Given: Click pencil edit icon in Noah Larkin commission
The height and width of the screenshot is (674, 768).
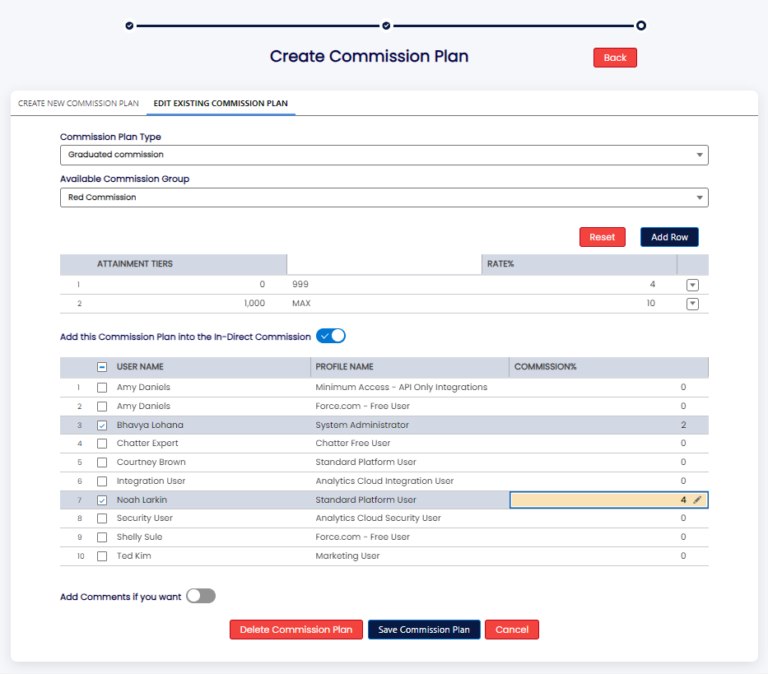Looking at the screenshot, I should (697, 500).
